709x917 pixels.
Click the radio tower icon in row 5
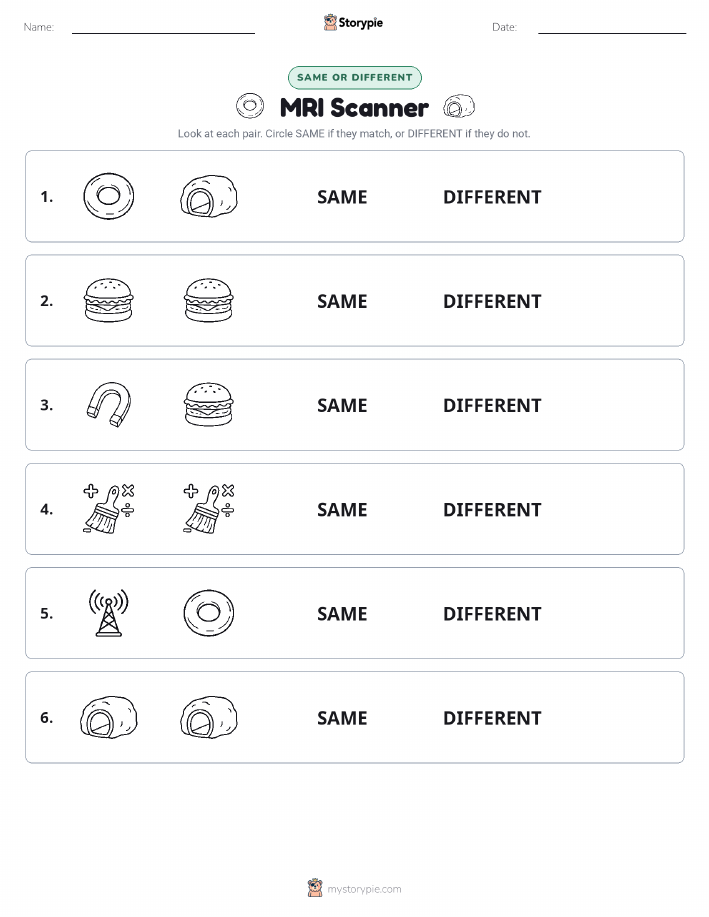[x=109, y=613]
